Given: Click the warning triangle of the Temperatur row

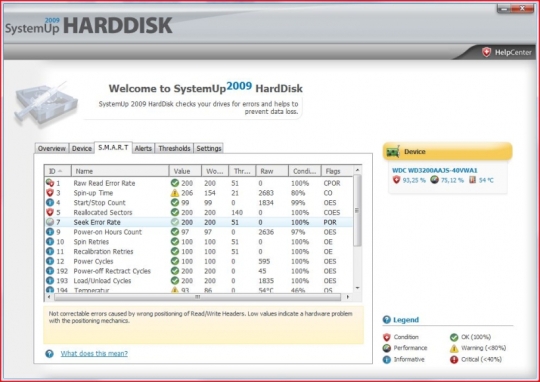Looking at the screenshot, I should 175,290.
